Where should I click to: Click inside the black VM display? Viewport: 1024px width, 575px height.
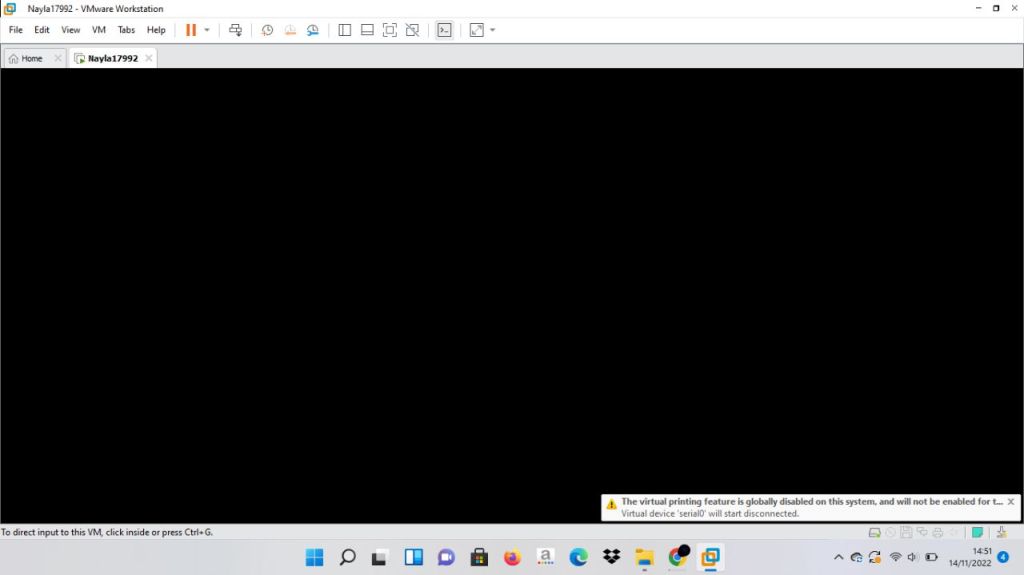[500, 290]
